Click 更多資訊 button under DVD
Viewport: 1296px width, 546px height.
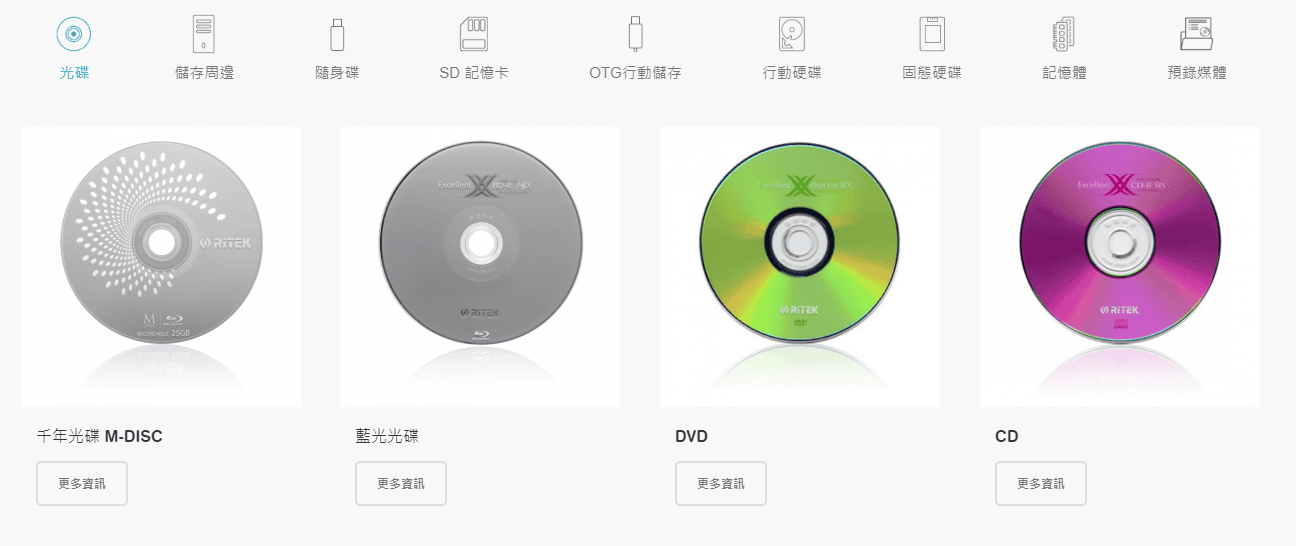coord(721,484)
